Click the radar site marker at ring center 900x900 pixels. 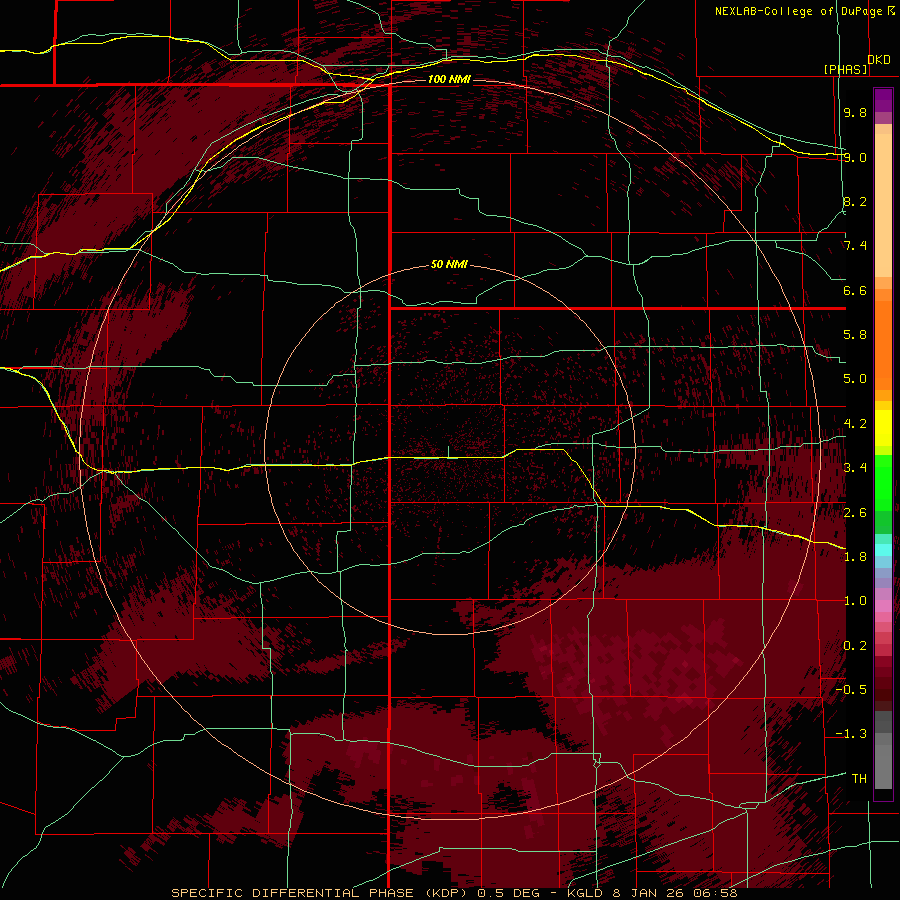(449, 452)
